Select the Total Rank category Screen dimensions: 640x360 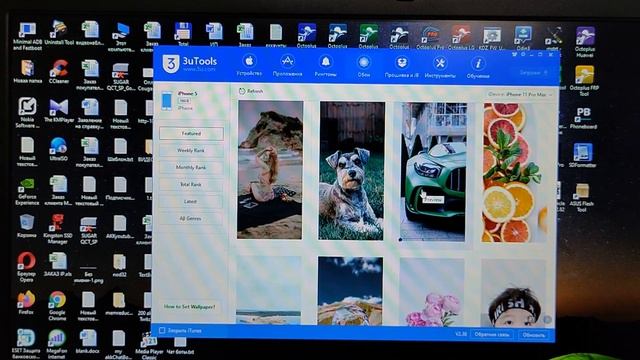click(x=191, y=184)
